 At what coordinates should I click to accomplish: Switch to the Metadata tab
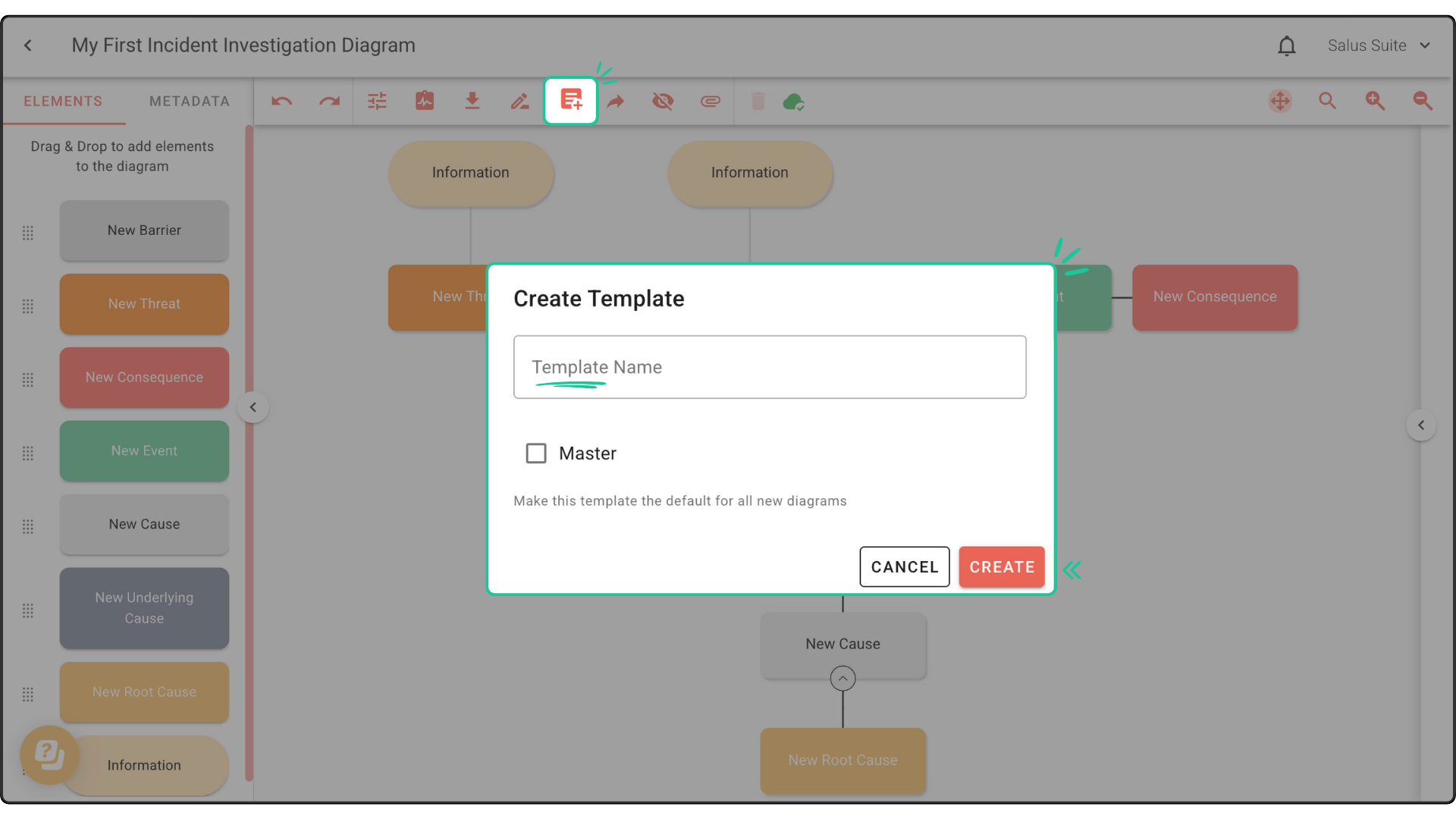click(189, 101)
